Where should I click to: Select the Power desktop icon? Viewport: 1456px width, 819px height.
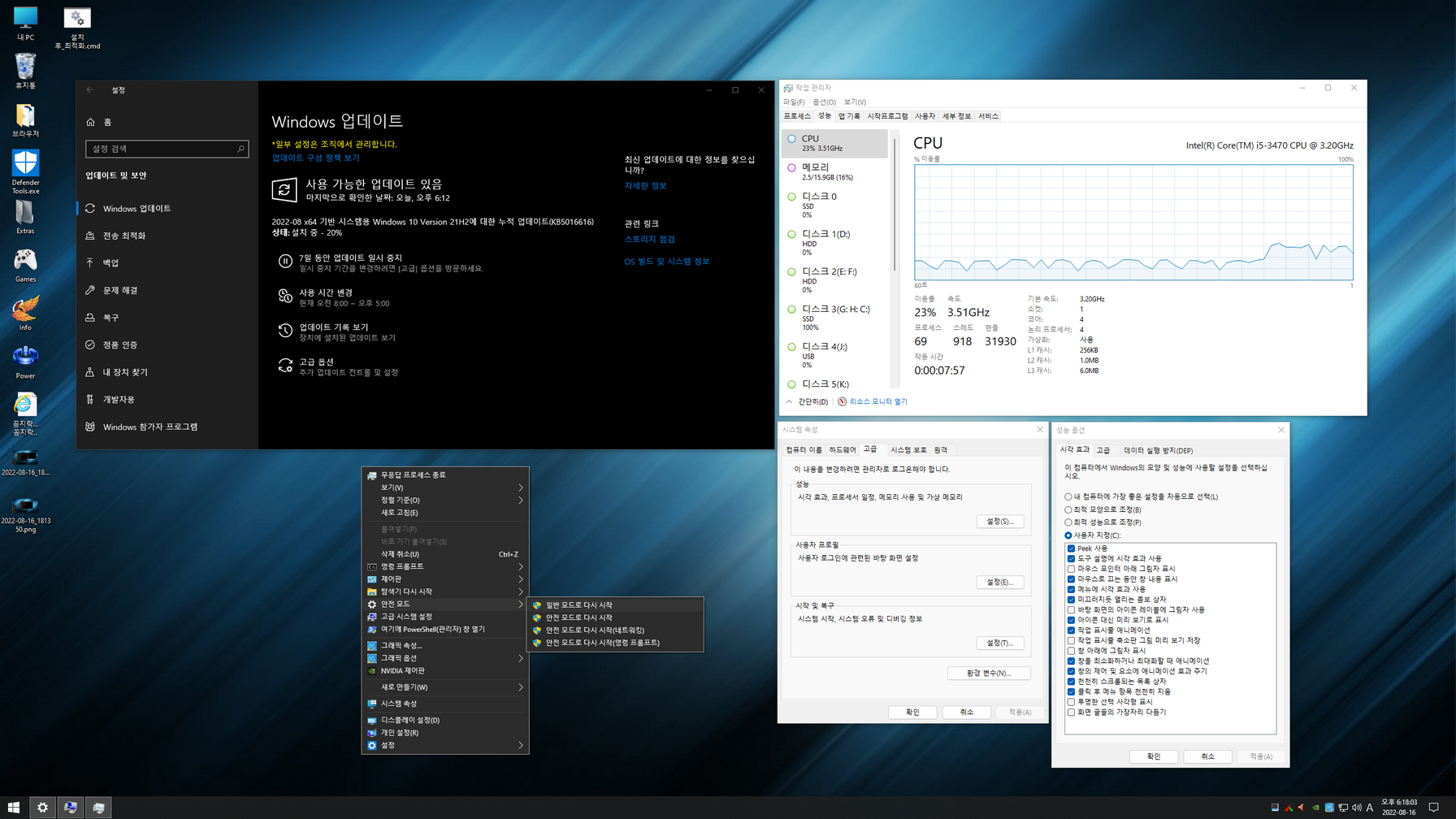(25, 362)
